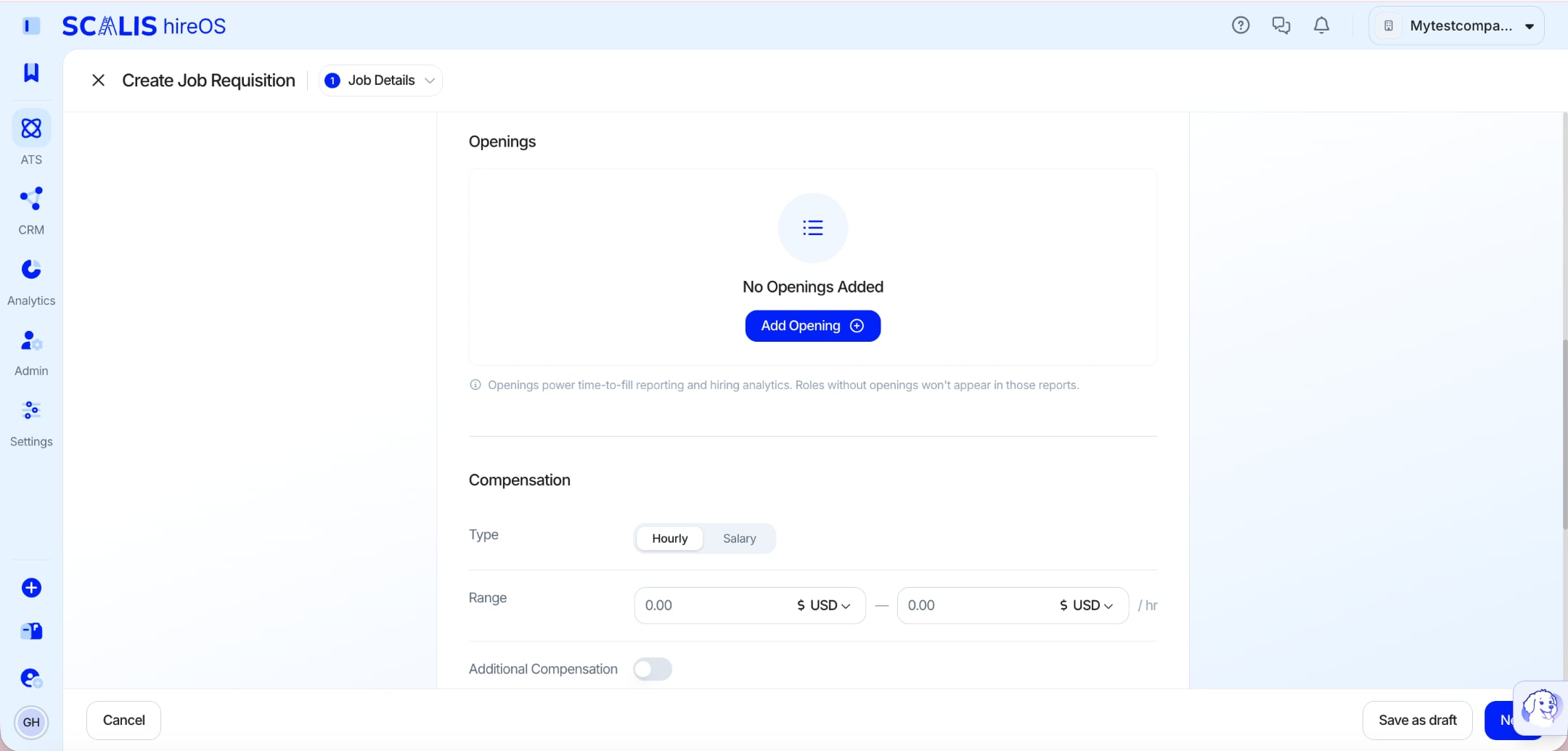This screenshot has width=1568, height=751.
Task: Click the Additional Compensation label
Action: (543, 669)
